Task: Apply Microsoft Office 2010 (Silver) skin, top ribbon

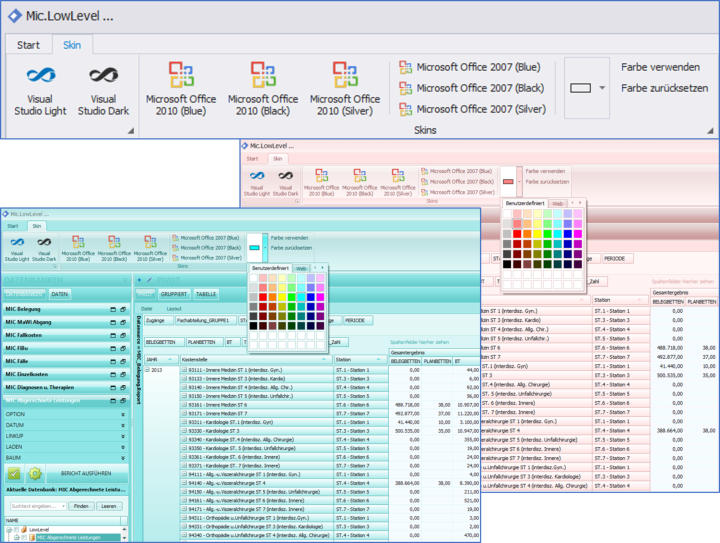Action: [345, 87]
